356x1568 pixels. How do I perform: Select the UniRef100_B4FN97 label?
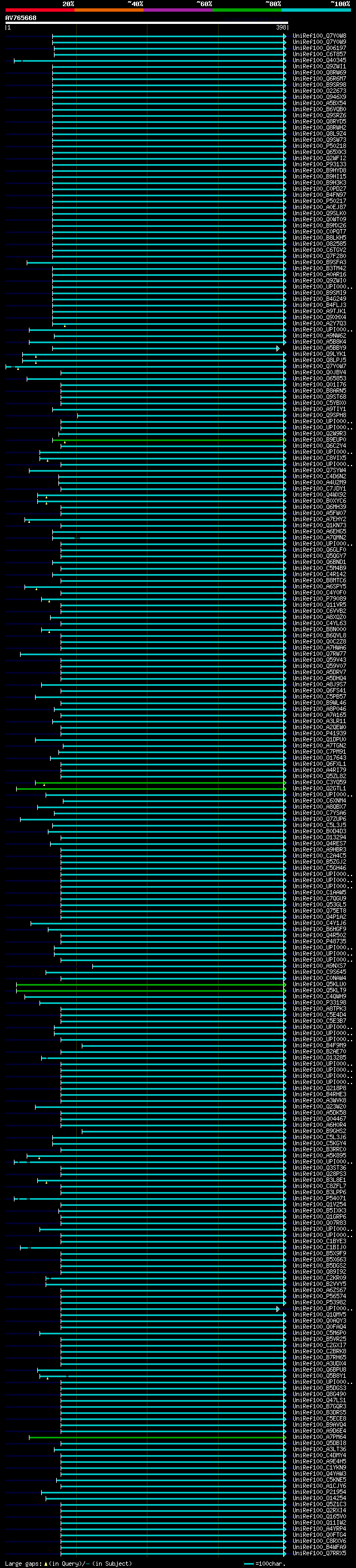[319, 195]
